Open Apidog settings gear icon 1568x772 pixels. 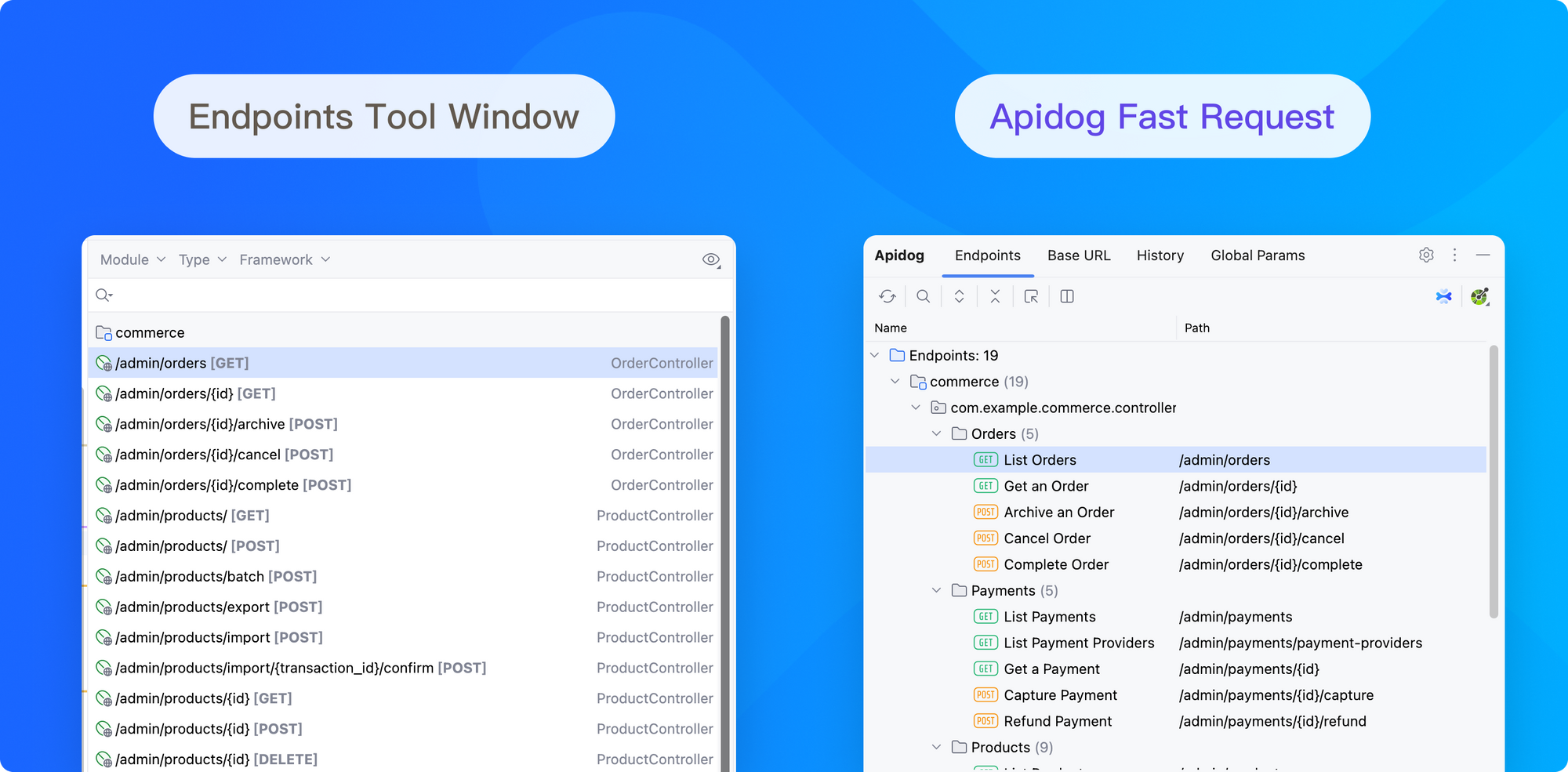click(x=1426, y=255)
